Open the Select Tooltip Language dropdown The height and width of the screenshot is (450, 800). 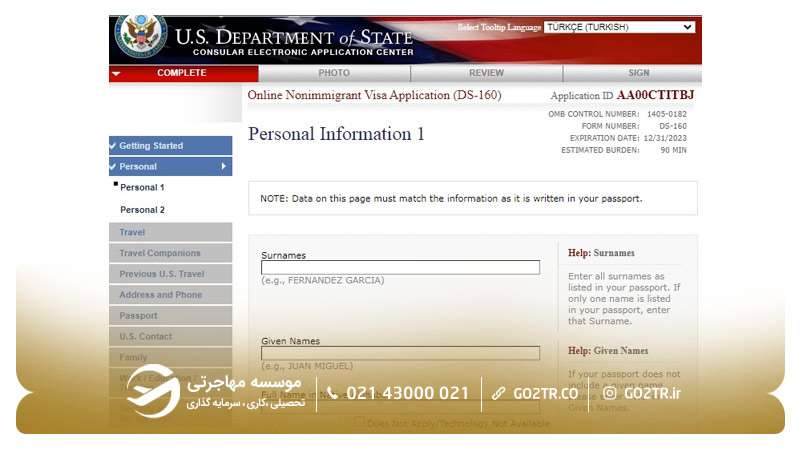click(619, 27)
